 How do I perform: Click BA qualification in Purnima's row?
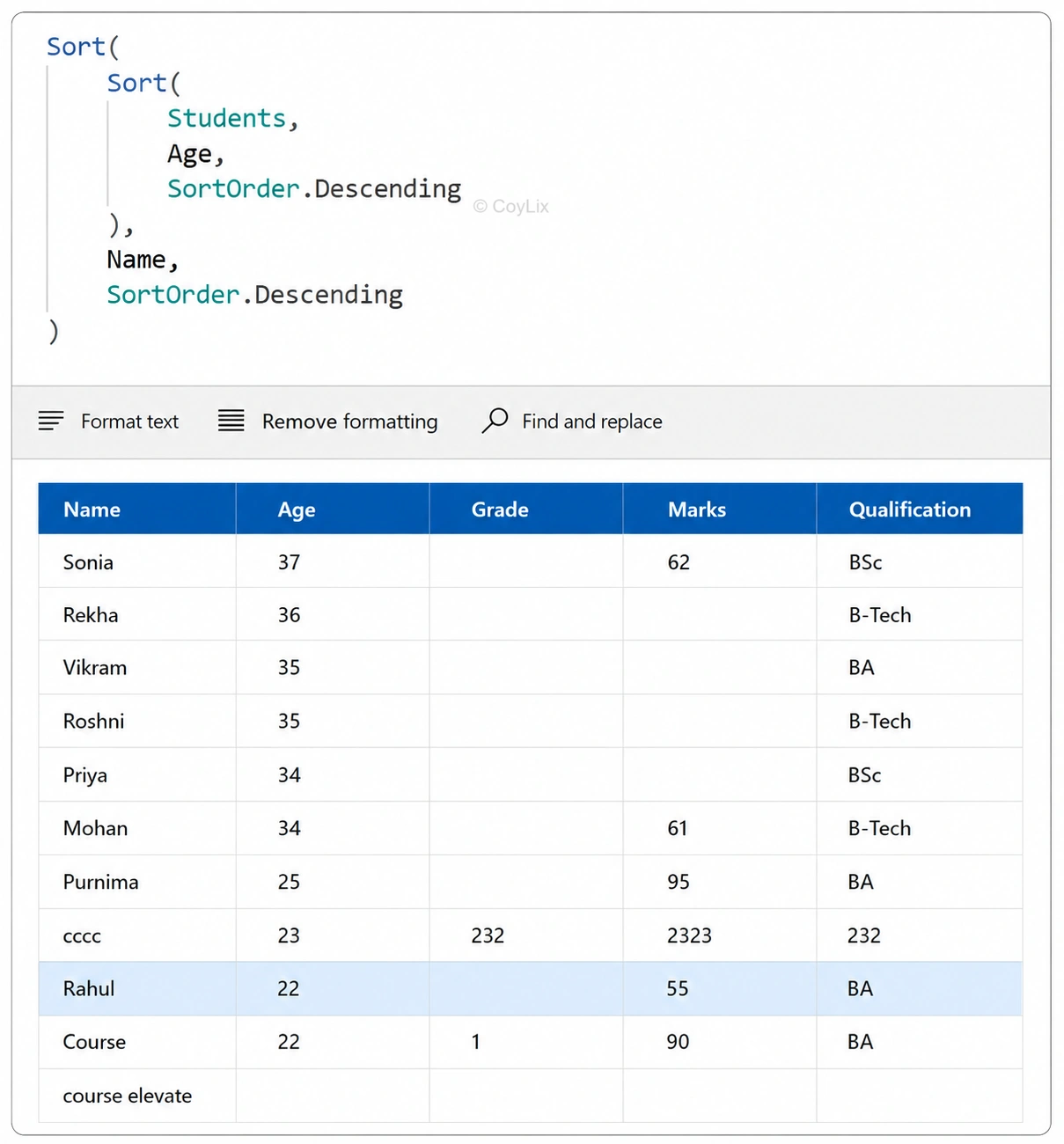tap(861, 882)
